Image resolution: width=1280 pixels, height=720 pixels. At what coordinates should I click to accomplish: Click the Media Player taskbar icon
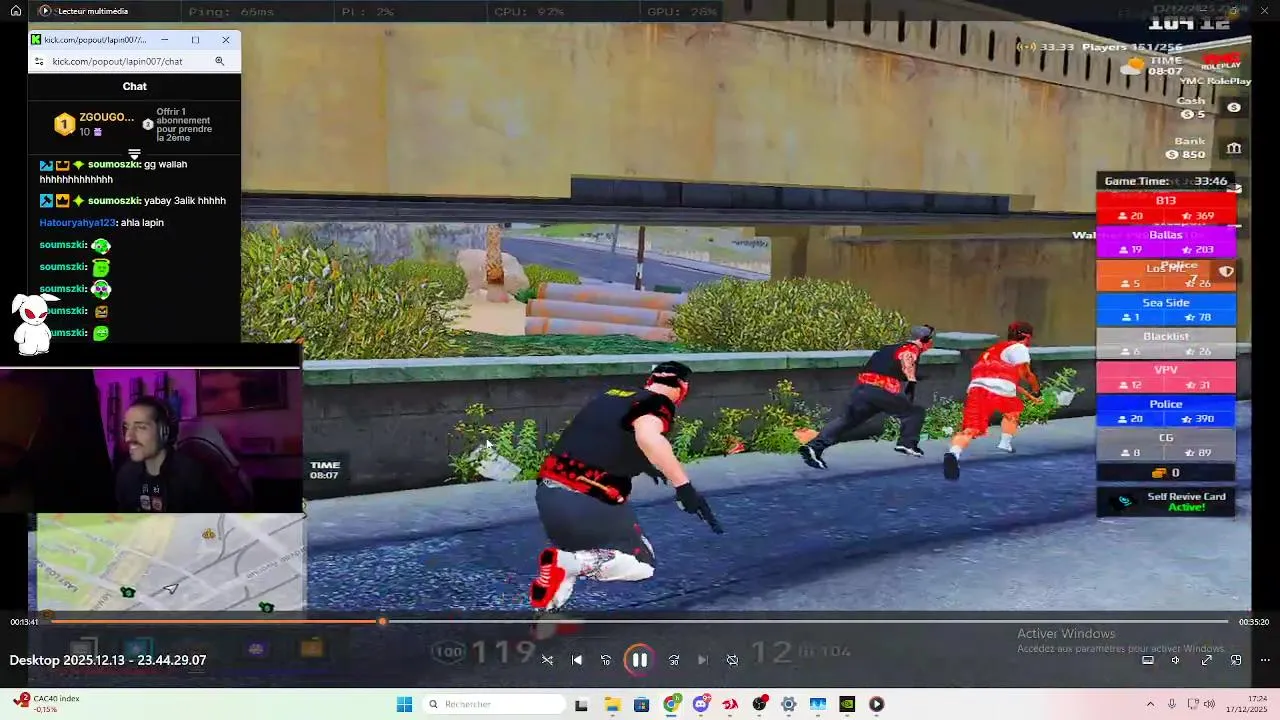tap(876, 704)
